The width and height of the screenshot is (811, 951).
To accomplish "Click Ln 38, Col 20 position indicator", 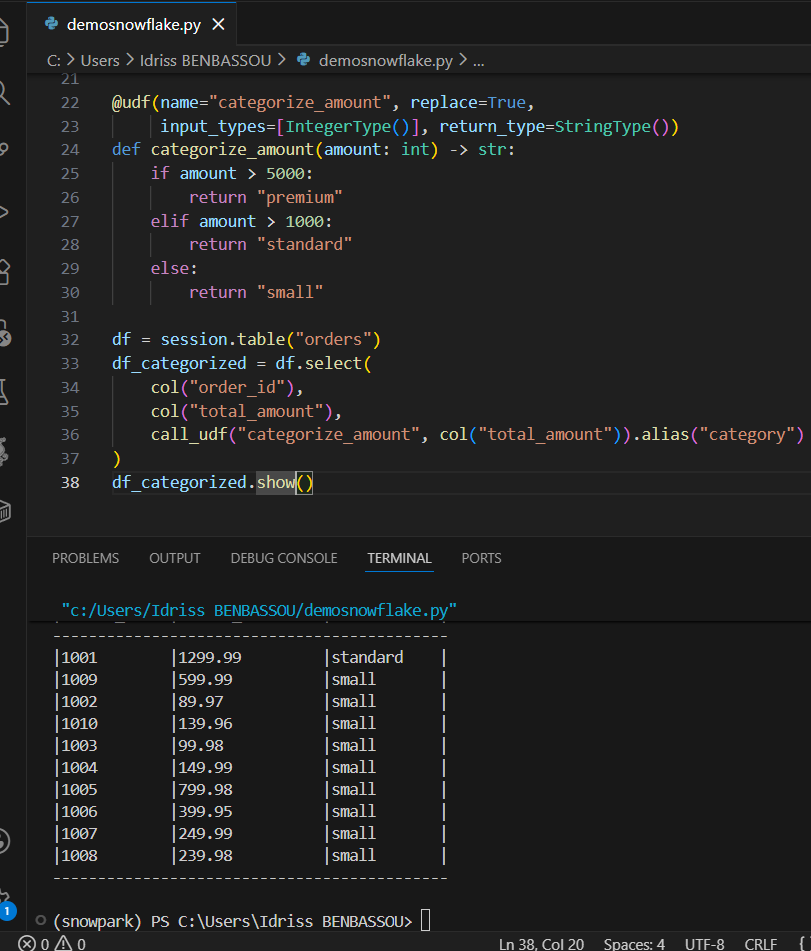I will [x=541, y=943].
